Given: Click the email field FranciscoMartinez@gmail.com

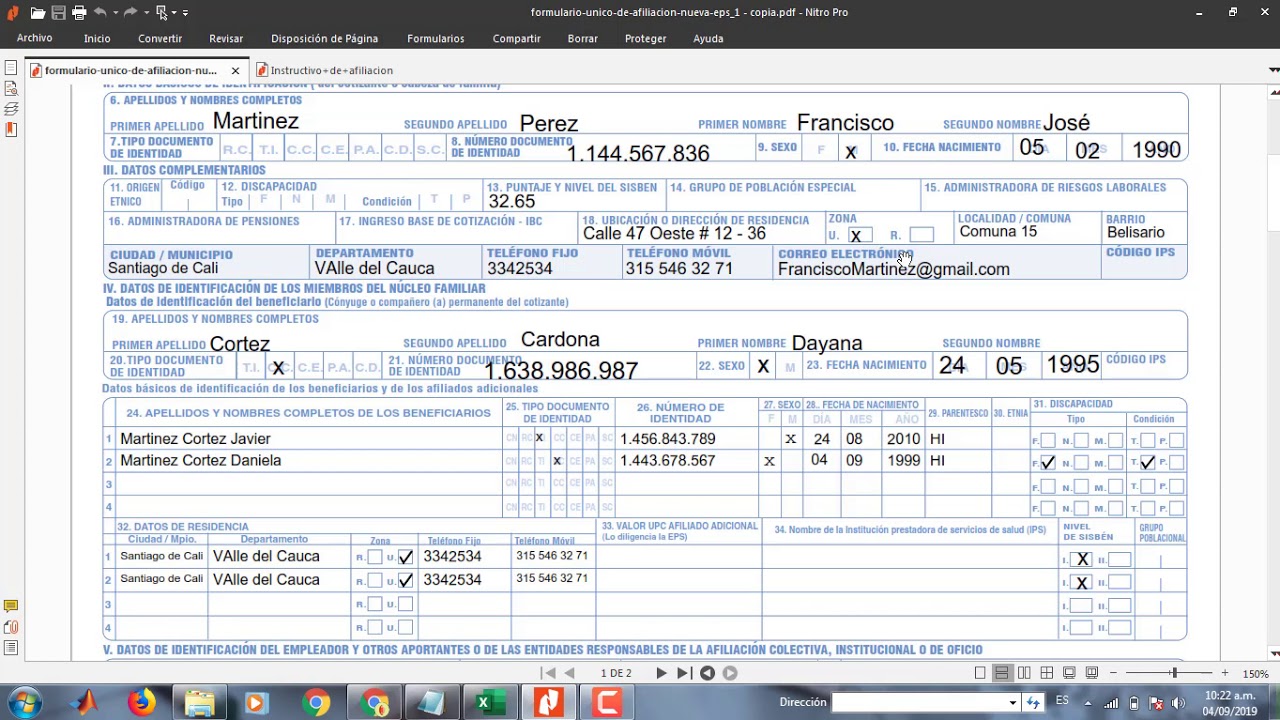Looking at the screenshot, I should pos(893,269).
